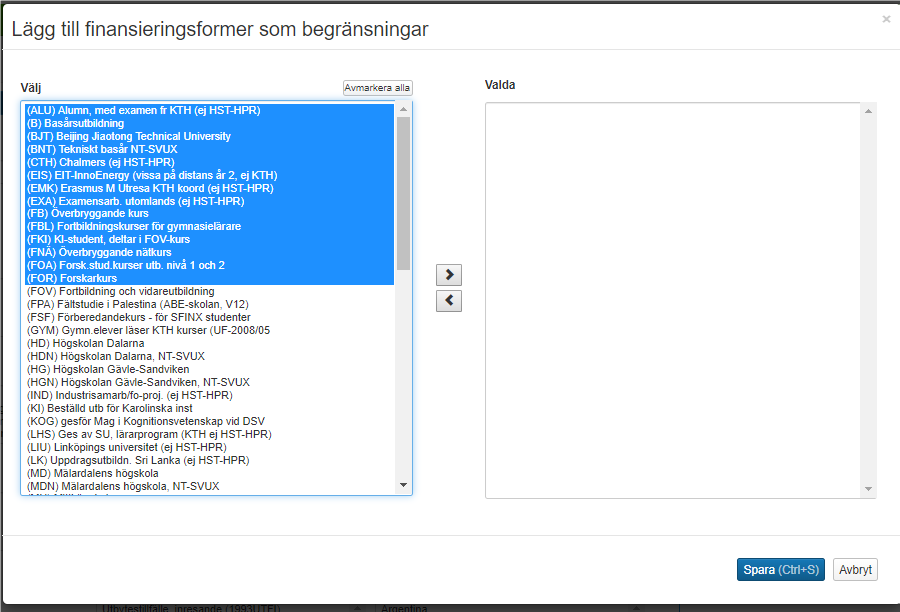Click the left arrow to remove items
This screenshot has height=612, width=900.
click(x=449, y=301)
